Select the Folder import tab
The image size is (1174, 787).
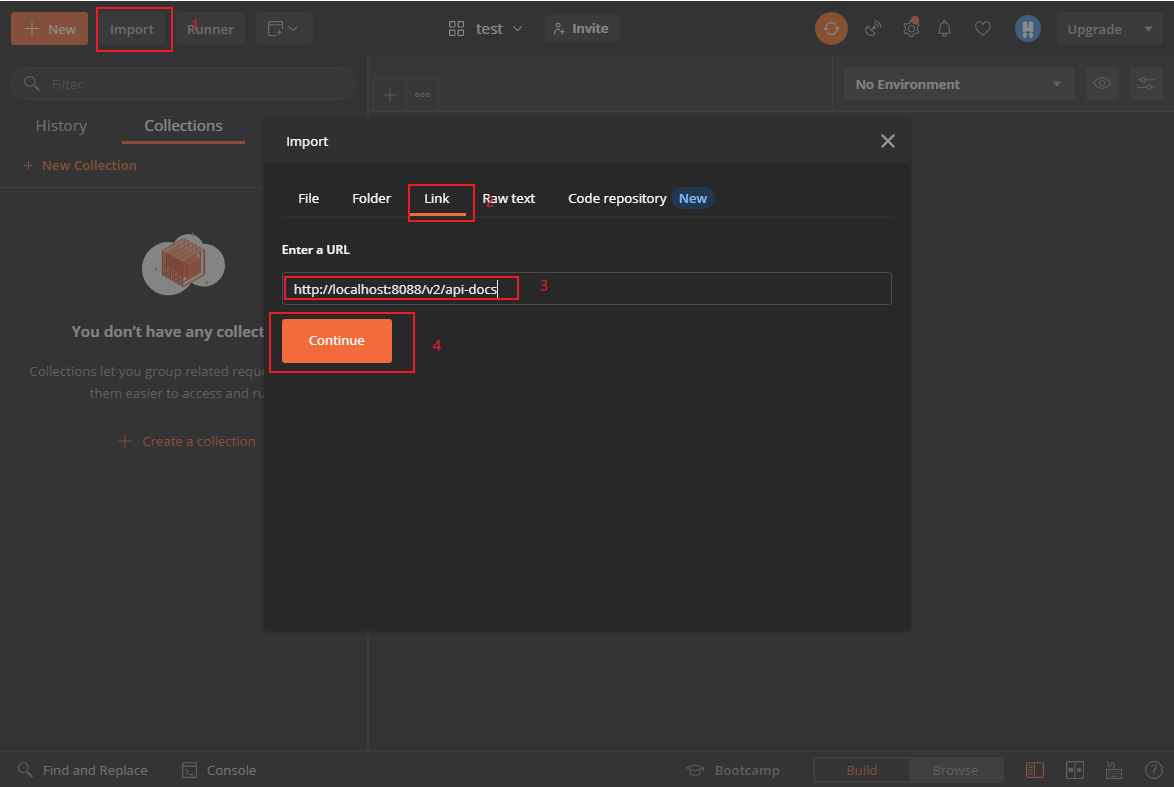371,198
